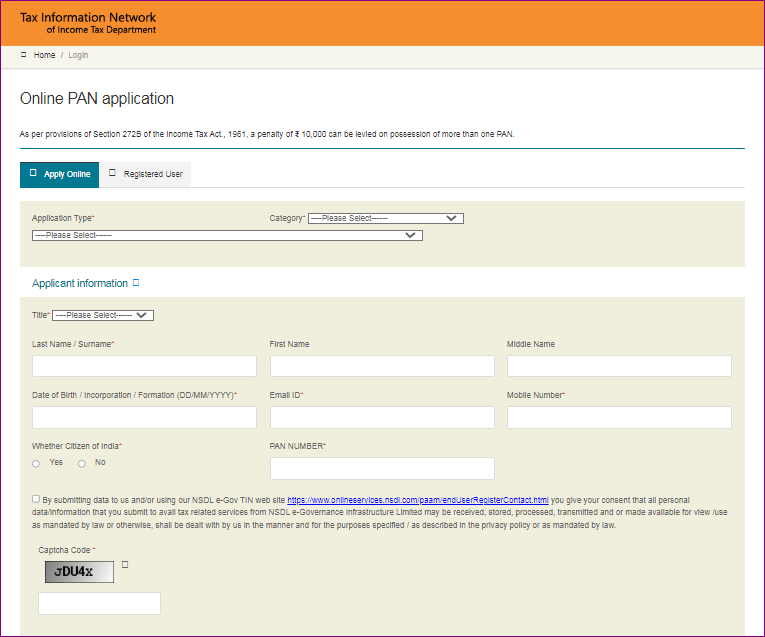Click into the PAN NUMBER field

[382, 468]
